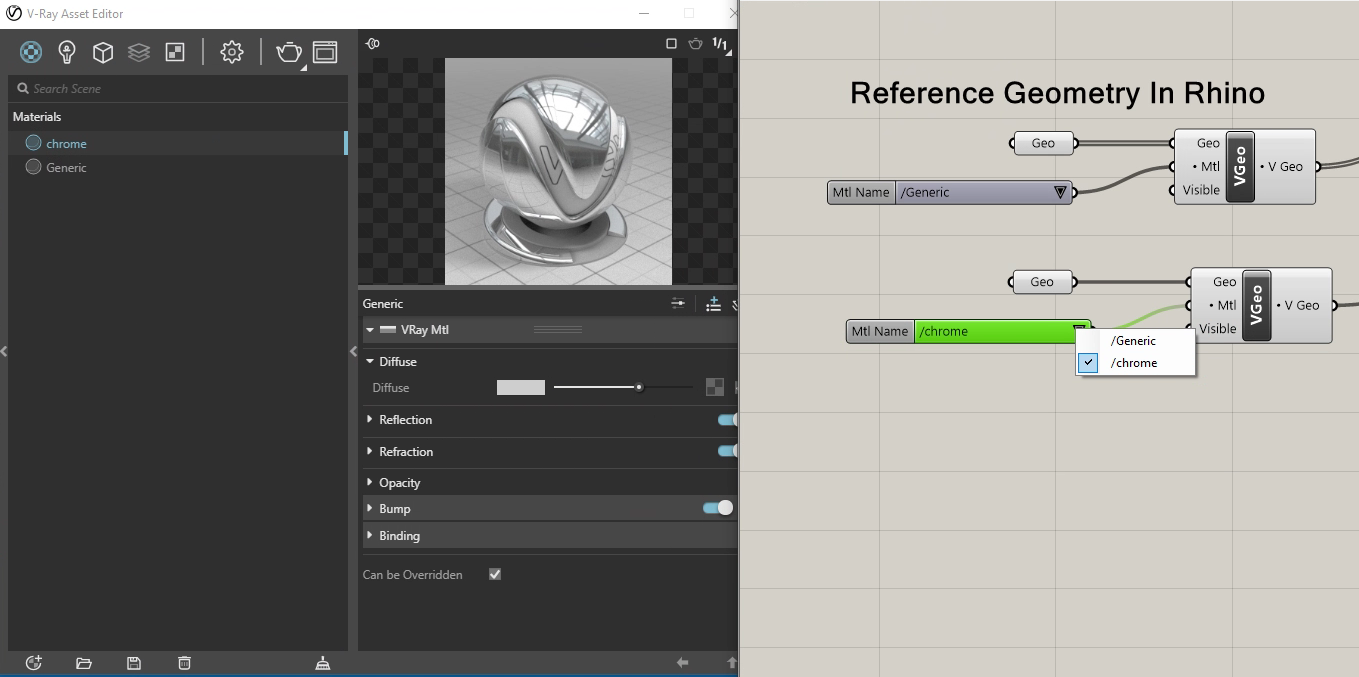This screenshot has height=677, width=1359.
Task: Expand the Reflection section
Action: [370, 420]
